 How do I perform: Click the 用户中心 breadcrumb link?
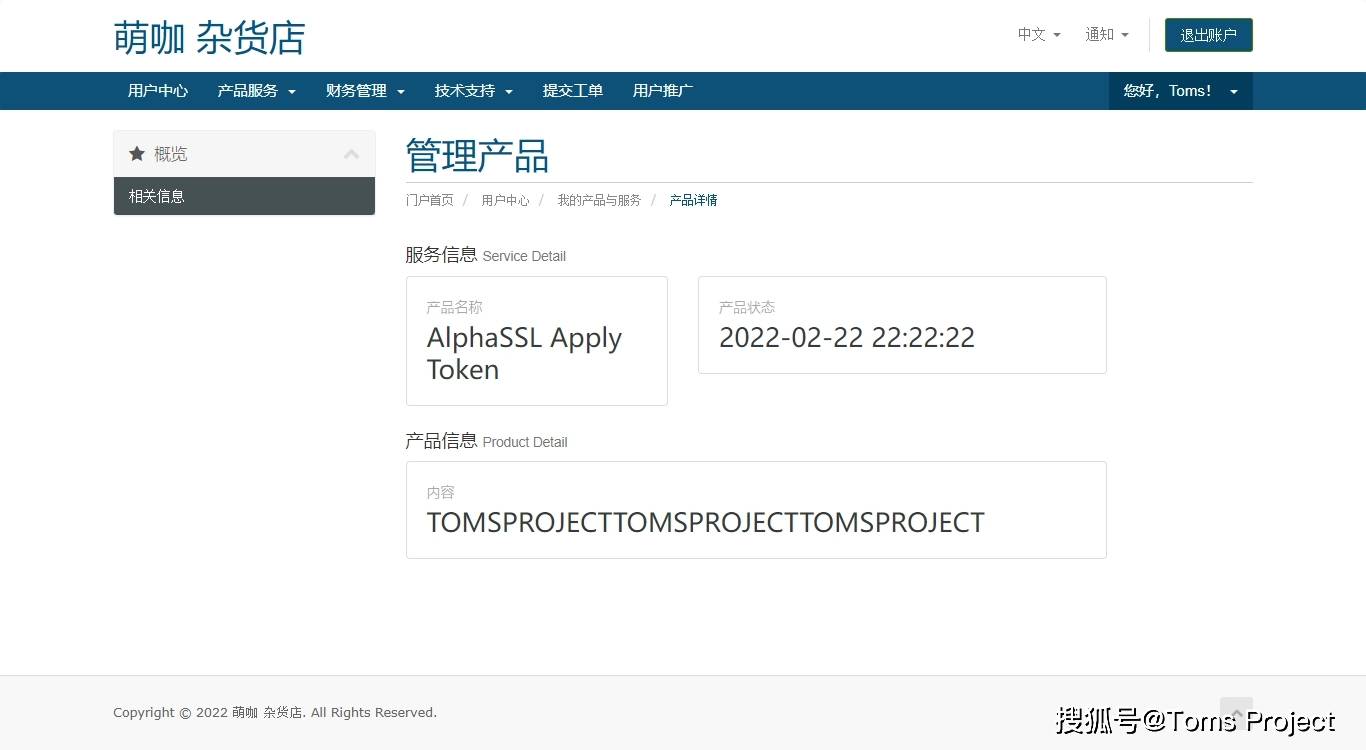(x=505, y=200)
